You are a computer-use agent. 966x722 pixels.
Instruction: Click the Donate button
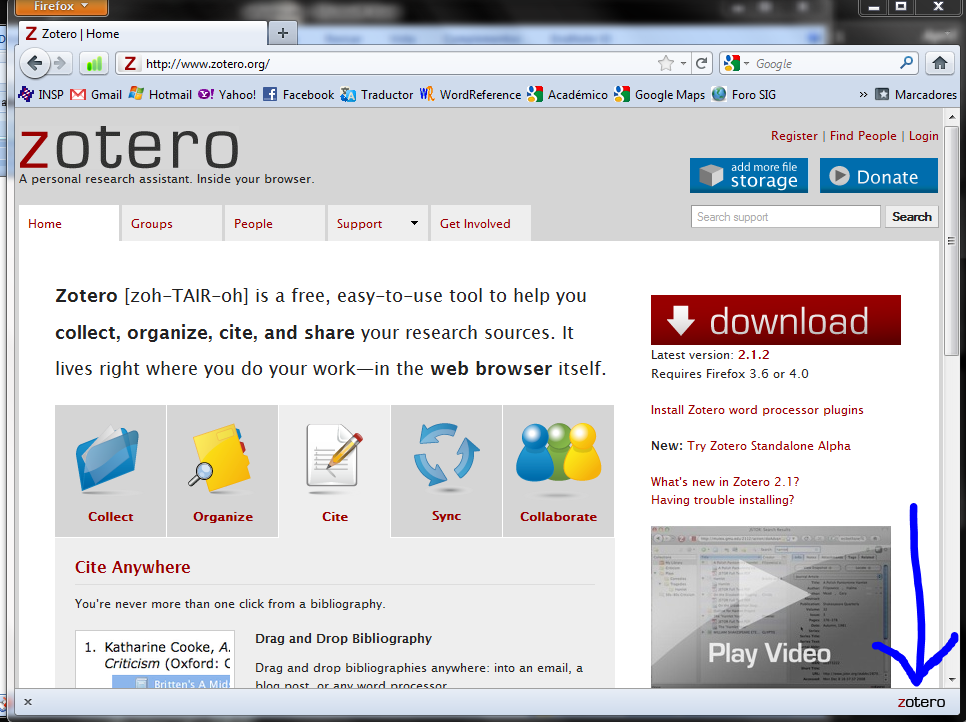[879, 176]
